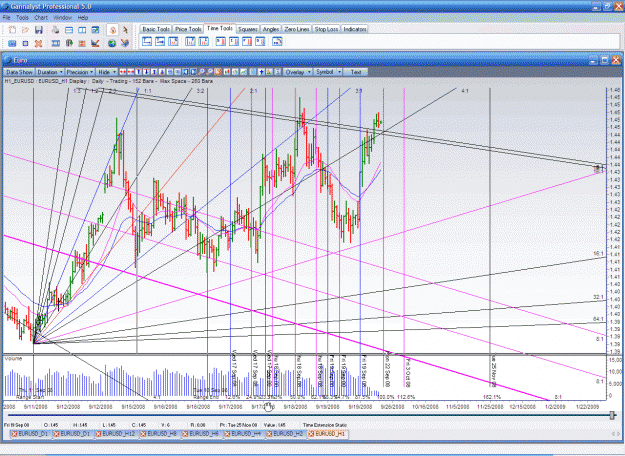Open the Precision dropdown
Screen dimensions: 625x456
pos(79,72)
